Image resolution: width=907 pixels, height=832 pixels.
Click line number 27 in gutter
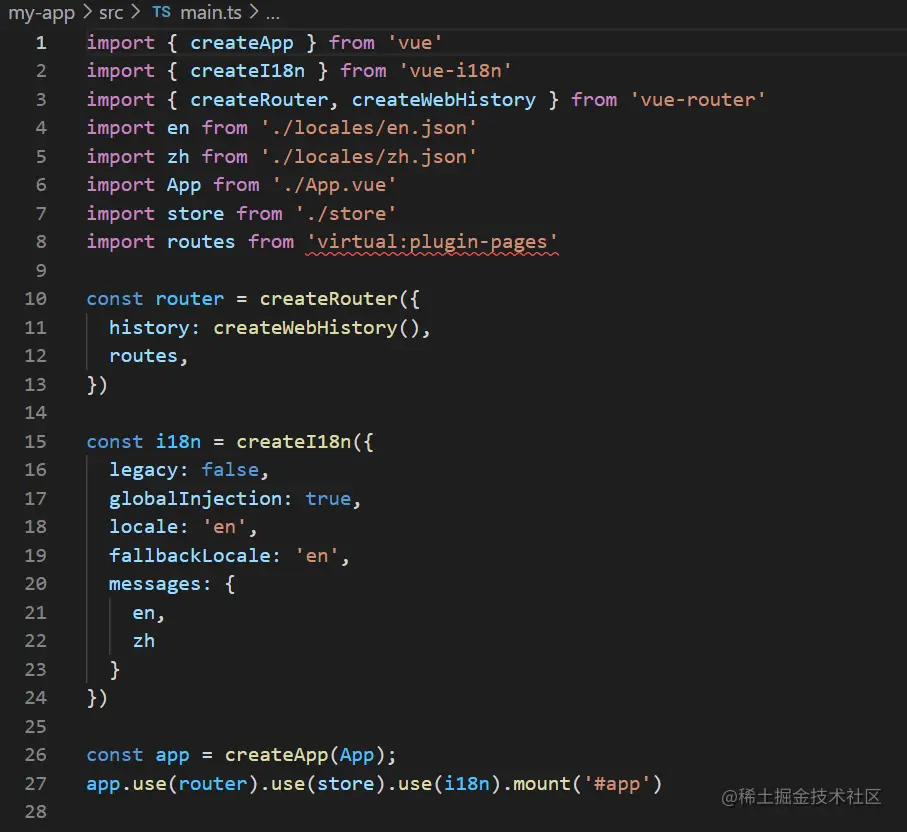tap(35, 784)
